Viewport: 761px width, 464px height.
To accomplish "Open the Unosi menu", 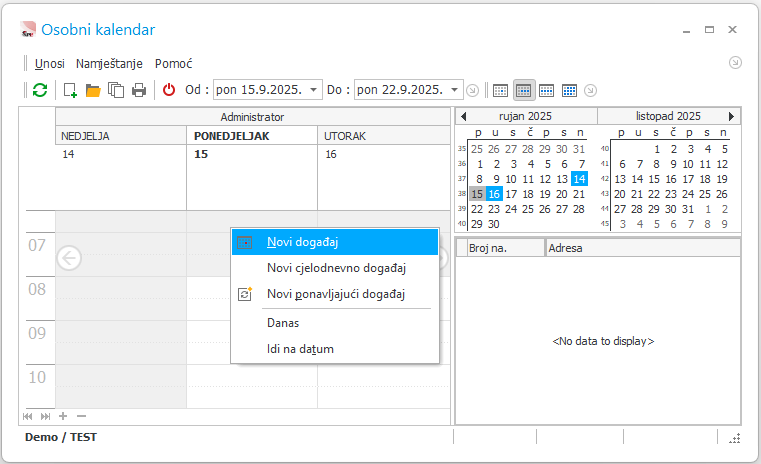I will (50, 64).
